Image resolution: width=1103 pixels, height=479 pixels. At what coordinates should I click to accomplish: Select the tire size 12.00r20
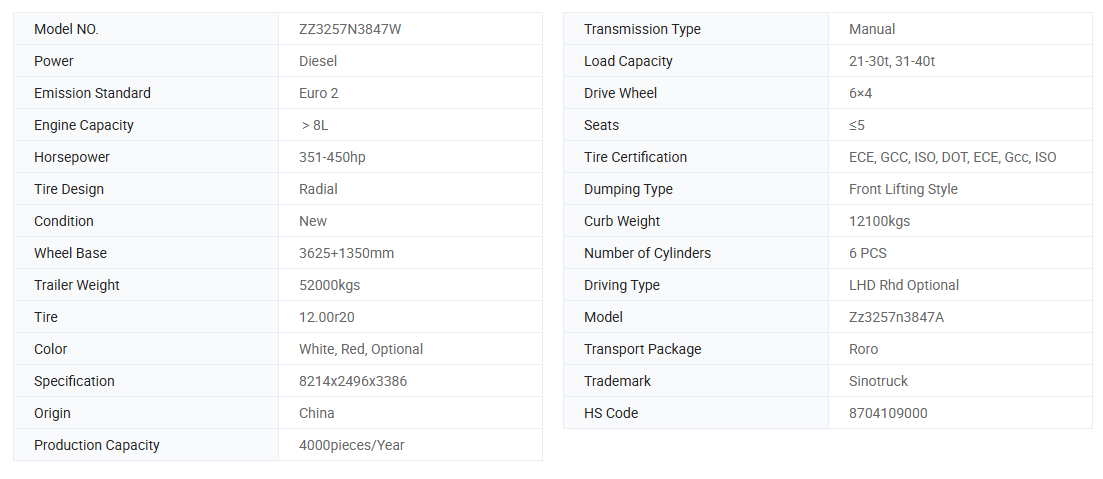click(325, 317)
